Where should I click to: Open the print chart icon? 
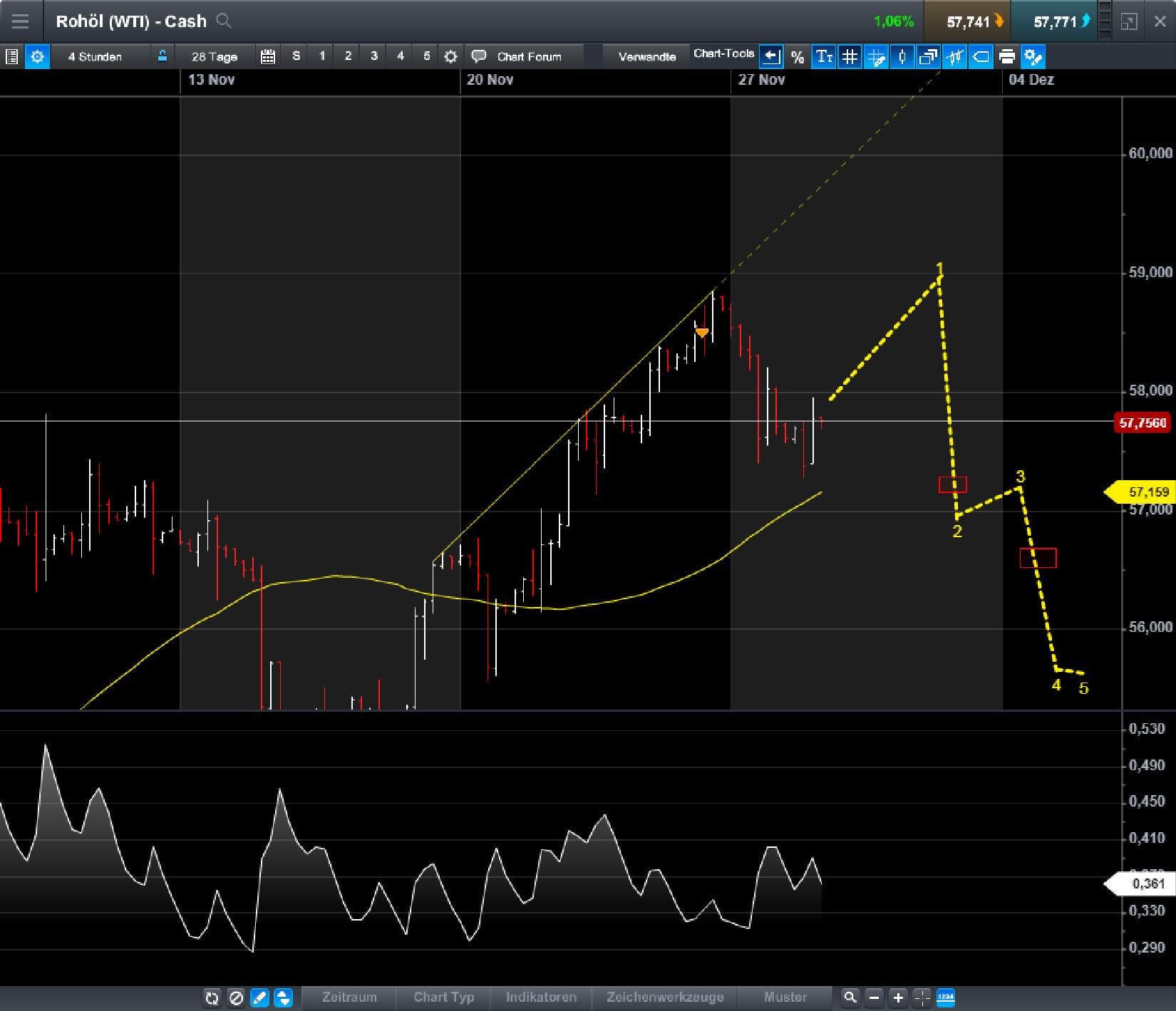pos(1006,57)
